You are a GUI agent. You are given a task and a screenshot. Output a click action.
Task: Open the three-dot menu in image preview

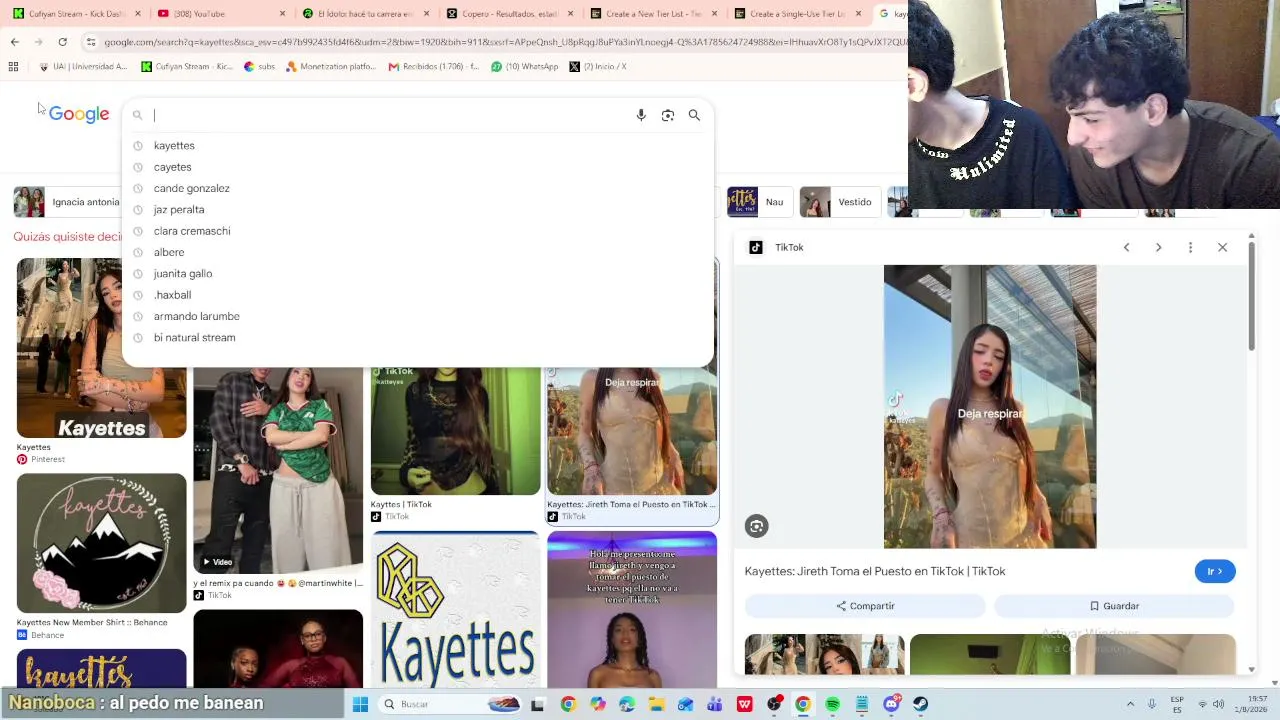click(x=1190, y=247)
